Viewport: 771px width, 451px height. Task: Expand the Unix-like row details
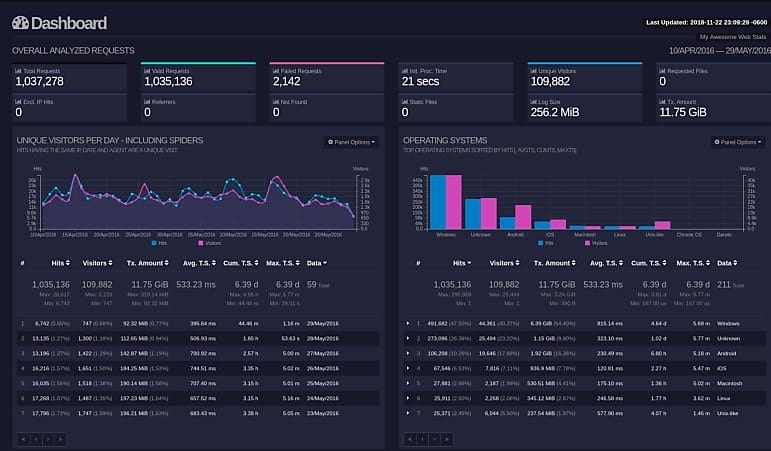[x=408, y=413]
